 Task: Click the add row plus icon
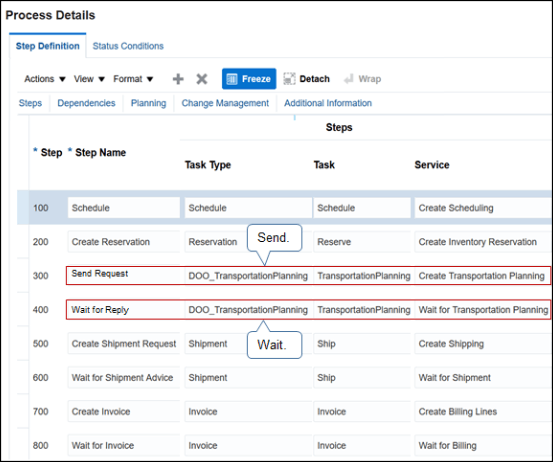coord(178,79)
